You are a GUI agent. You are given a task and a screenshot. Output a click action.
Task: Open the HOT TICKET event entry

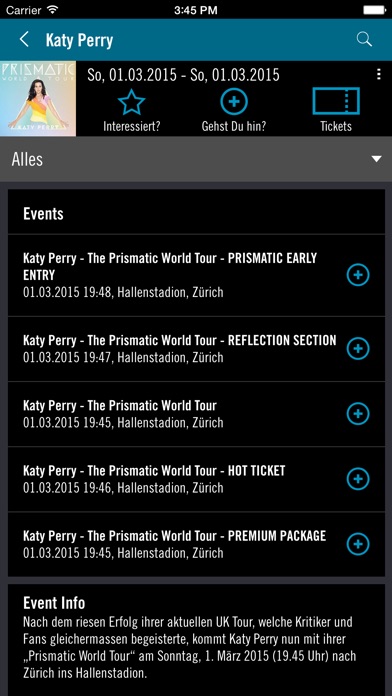pyautogui.click(x=196, y=479)
